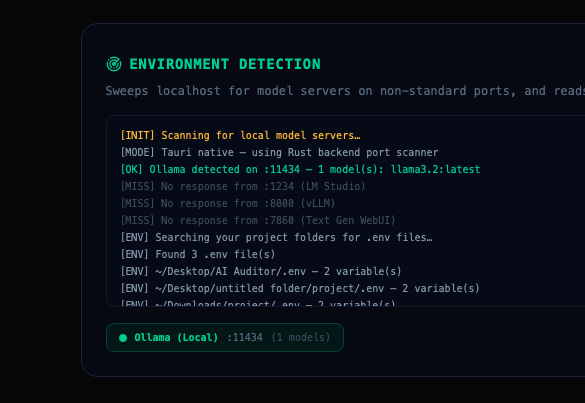This screenshot has height=403, width=585.
Task: Click the '[MISS] No response from :1234 (LM Studio)' line
Action: pyautogui.click(x=243, y=186)
